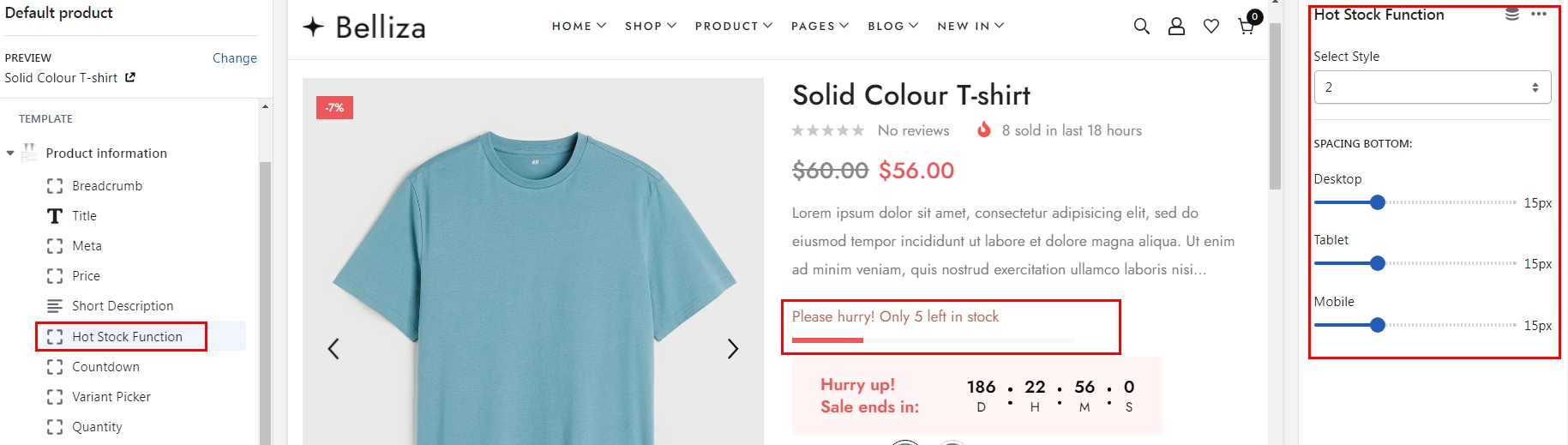
Task: Adjust the Desktop spacing slider
Action: 1377,203
